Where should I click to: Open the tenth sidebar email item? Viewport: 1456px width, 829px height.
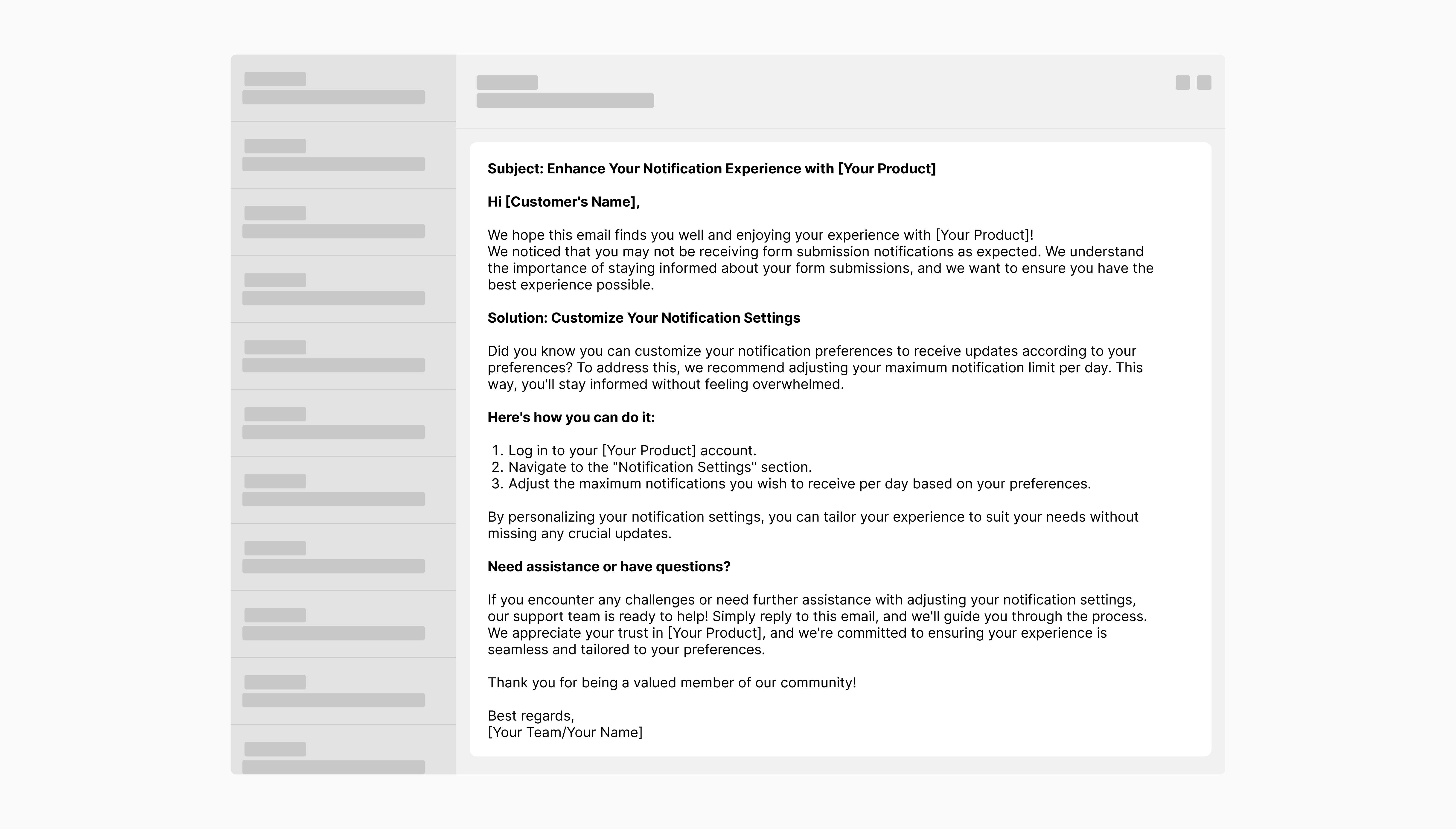point(343,691)
